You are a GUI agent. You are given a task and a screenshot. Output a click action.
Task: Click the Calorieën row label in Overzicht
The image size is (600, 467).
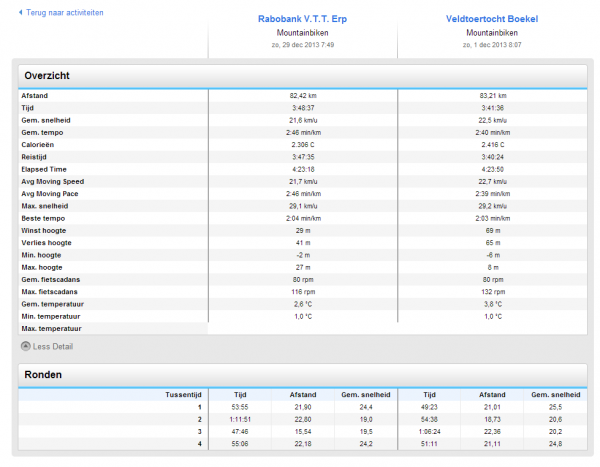[40, 144]
